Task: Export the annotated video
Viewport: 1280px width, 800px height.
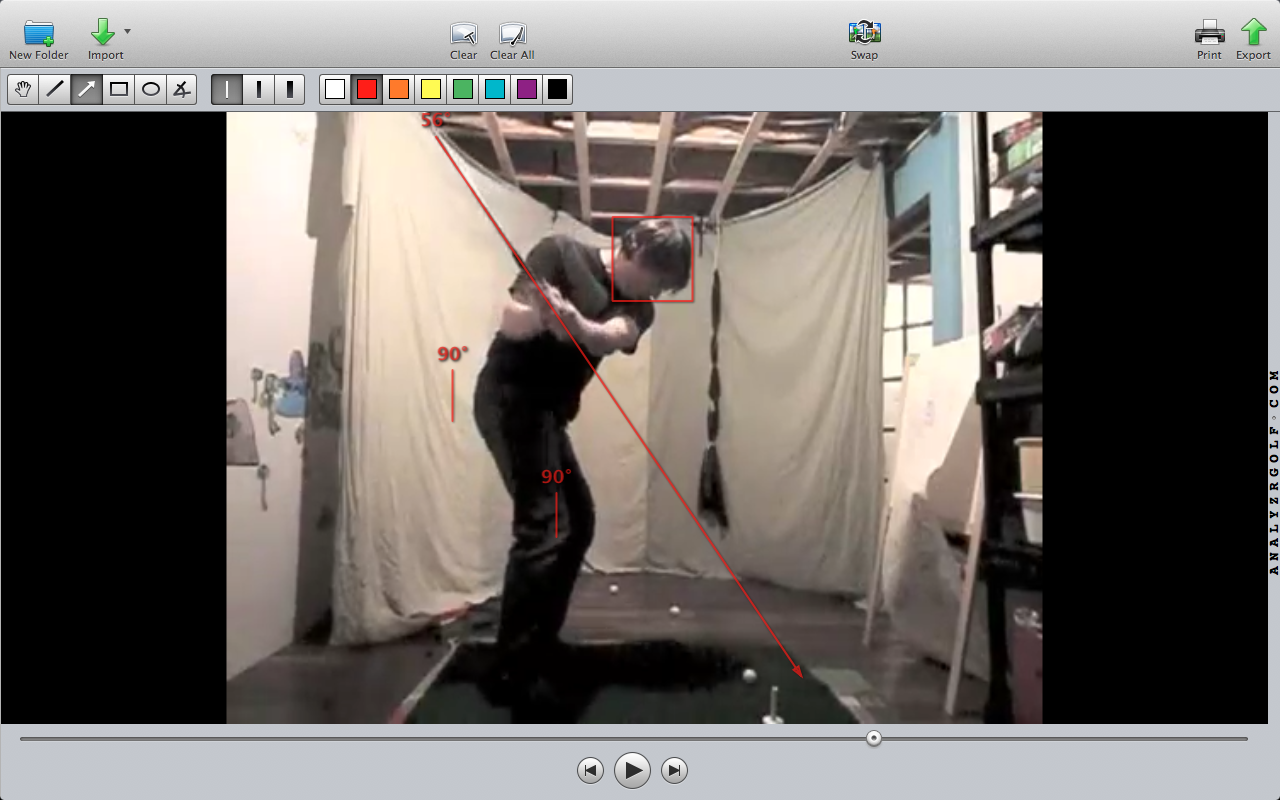Action: pos(1253,33)
